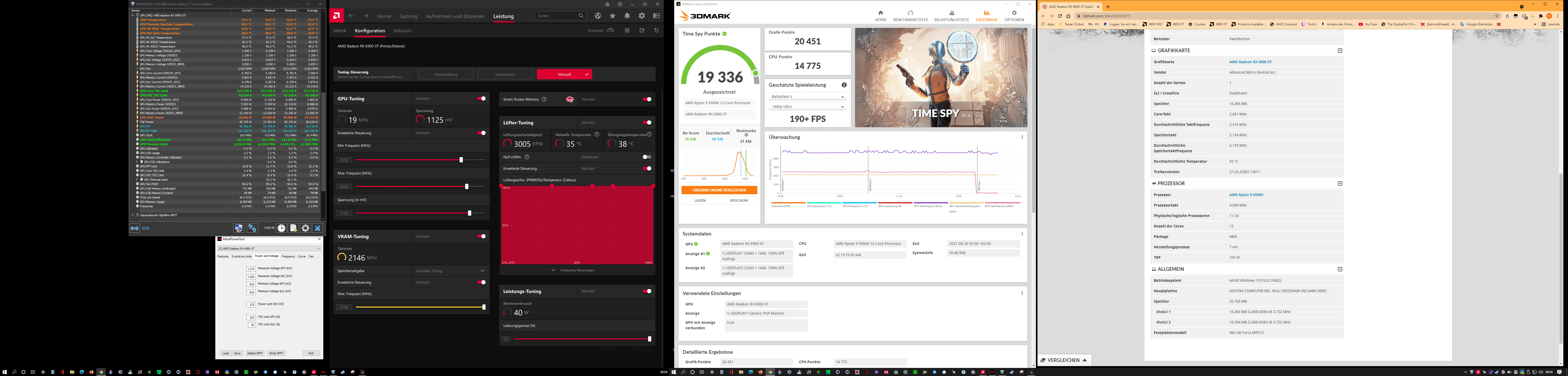Viewport: 1568px width, 376px height.
Task: Click VRAM Max. Frequenz slider handle
Action: coord(484,307)
